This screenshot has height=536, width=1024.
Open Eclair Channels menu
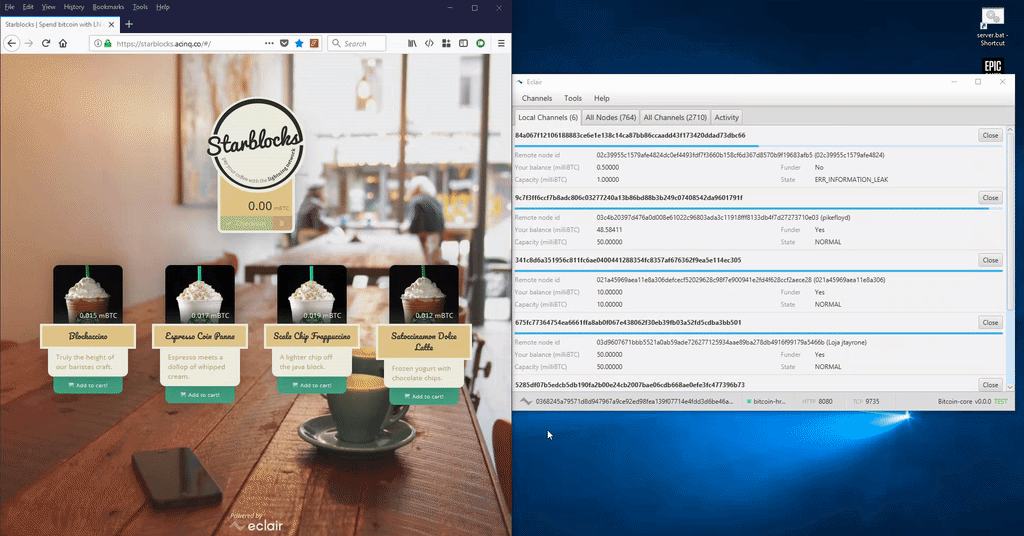click(x=537, y=98)
